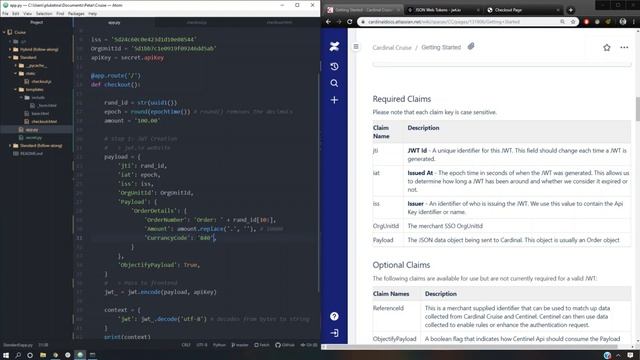Open the Confluence home logo in sidebar
Image resolution: width=640 pixels, height=360 pixels.
coord(334,47)
